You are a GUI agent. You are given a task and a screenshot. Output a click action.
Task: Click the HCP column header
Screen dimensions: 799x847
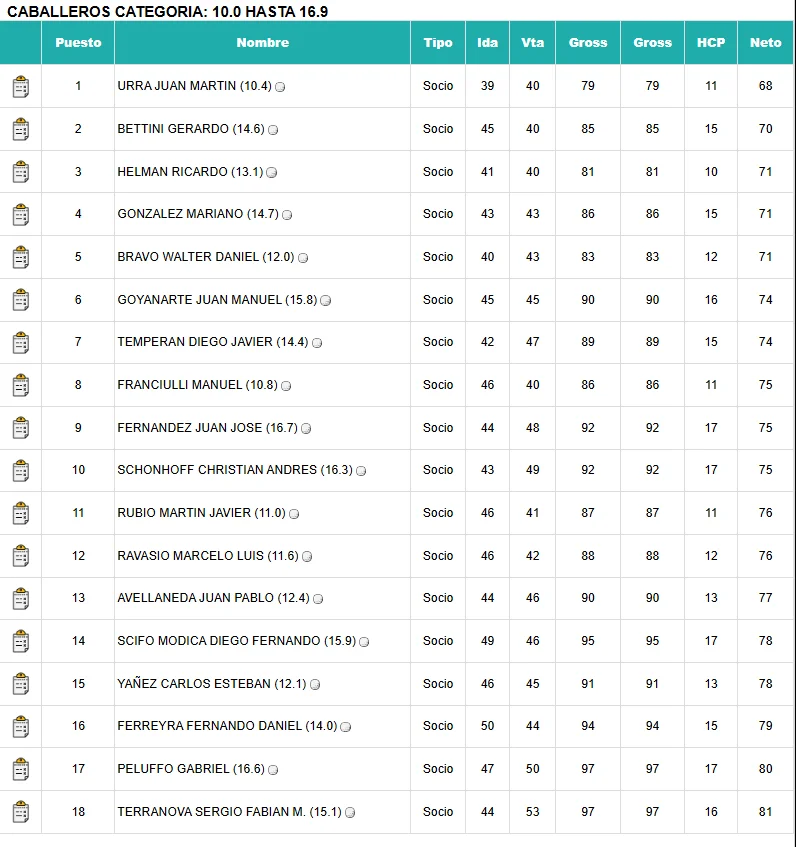[711, 43]
